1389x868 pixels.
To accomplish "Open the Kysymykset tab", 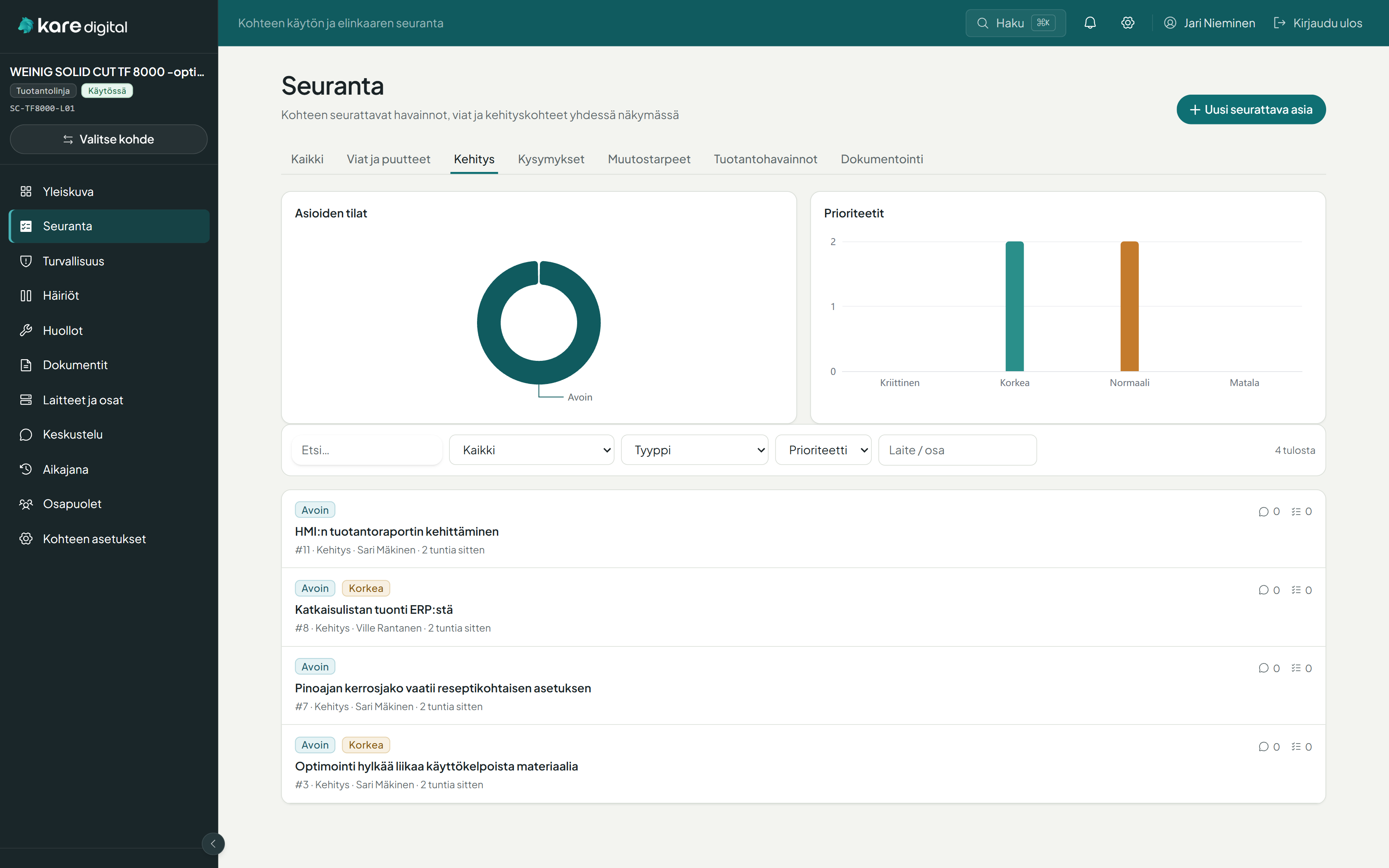I will [551, 159].
